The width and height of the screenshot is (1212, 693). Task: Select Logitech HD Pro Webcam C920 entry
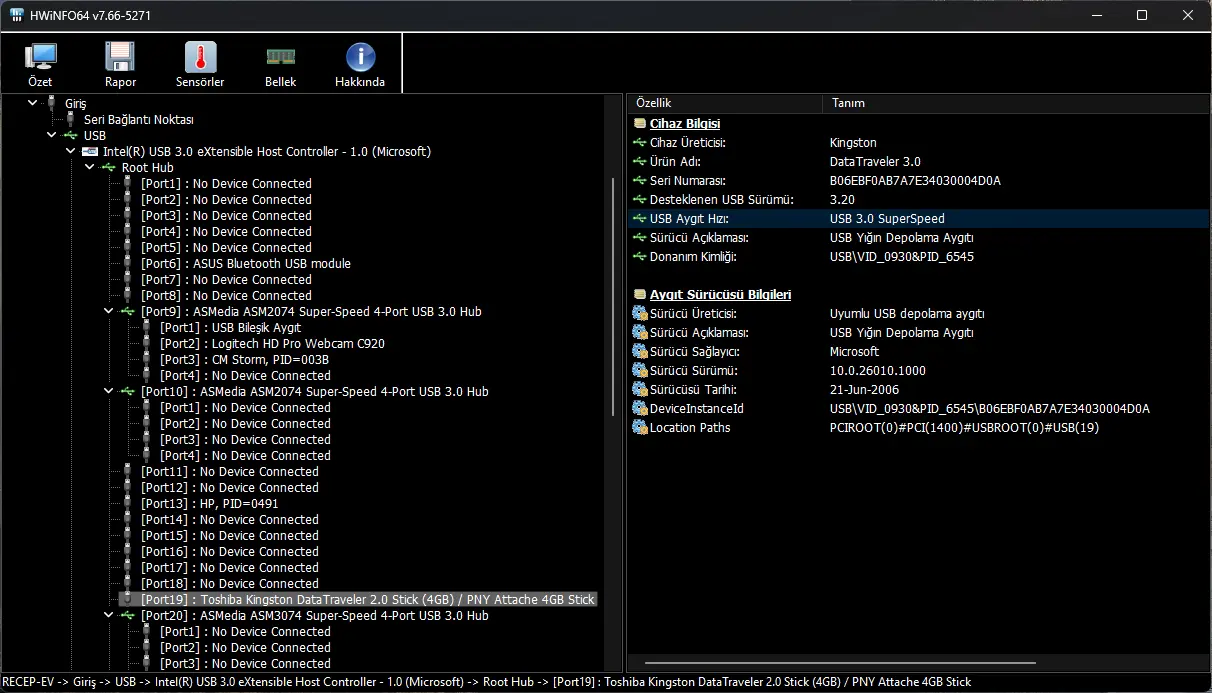272,343
